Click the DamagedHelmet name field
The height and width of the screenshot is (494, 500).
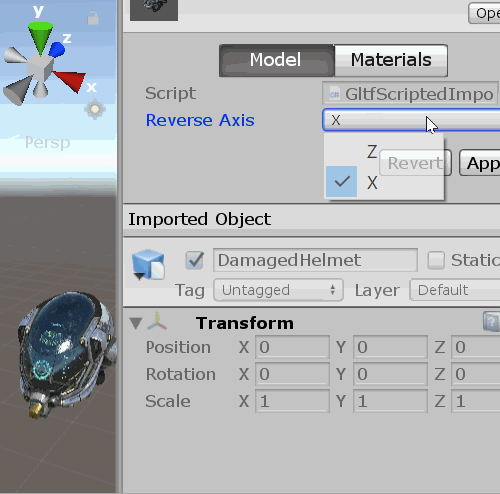[x=315, y=260]
